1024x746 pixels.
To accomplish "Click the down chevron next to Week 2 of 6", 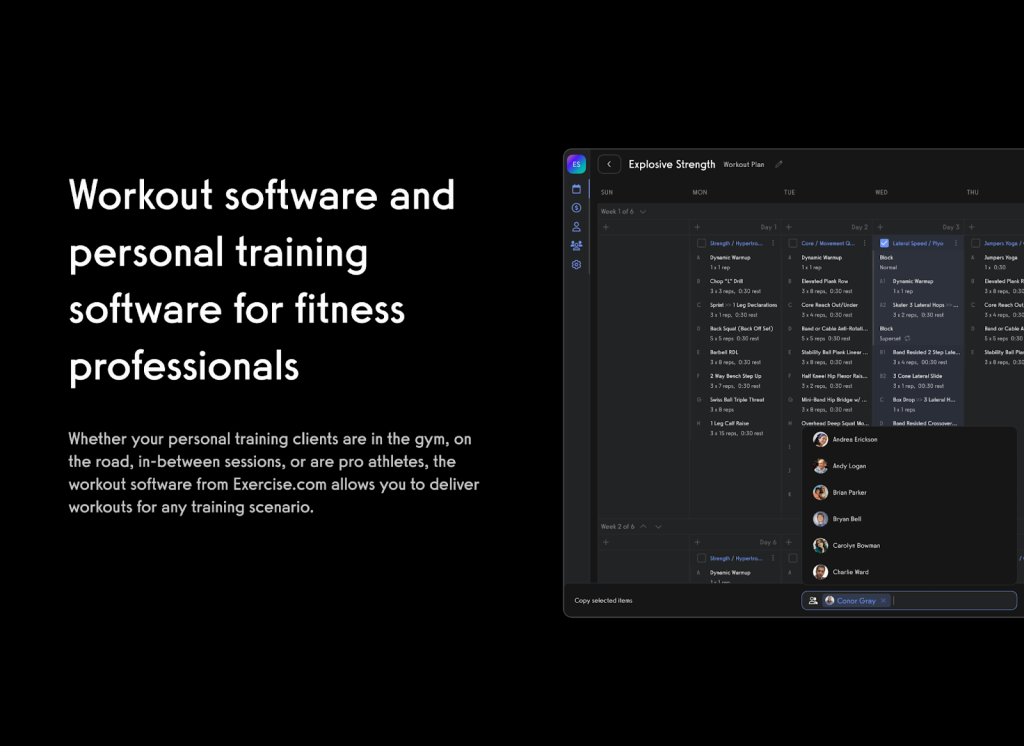I will pyautogui.click(x=657, y=526).
